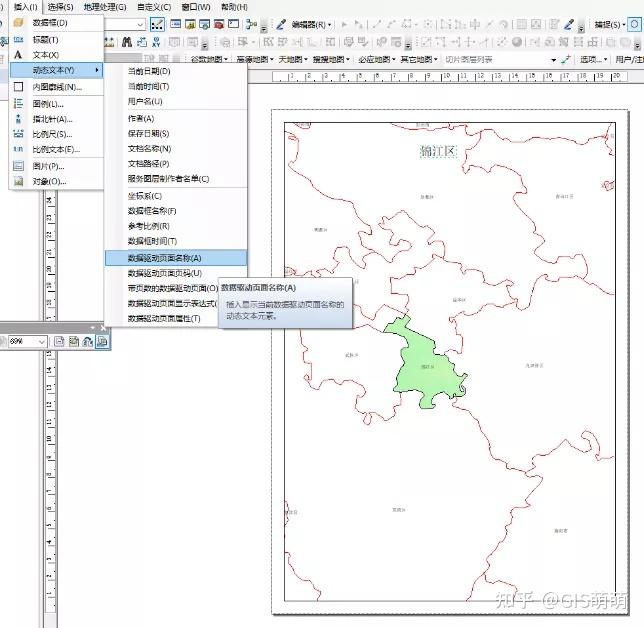Image resolution: width=644 pixels, height=628 pixels.
Task: Choose 文档名称(N) dynamic text
Action: pos(149,149)
